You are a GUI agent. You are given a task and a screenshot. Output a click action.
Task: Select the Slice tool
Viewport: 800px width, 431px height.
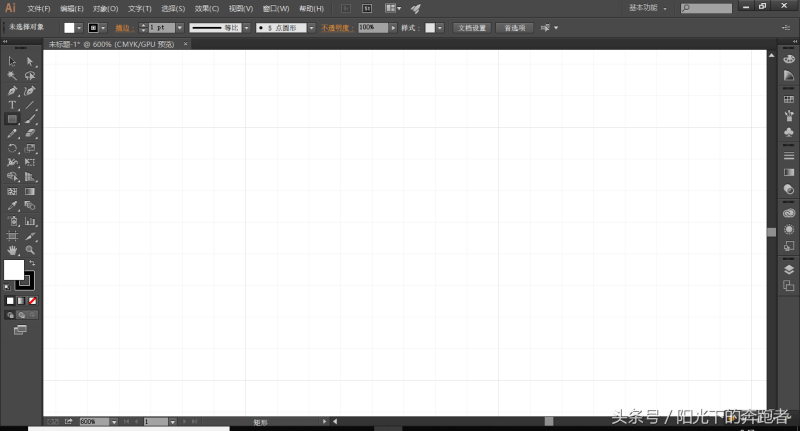tap(30, 236)
